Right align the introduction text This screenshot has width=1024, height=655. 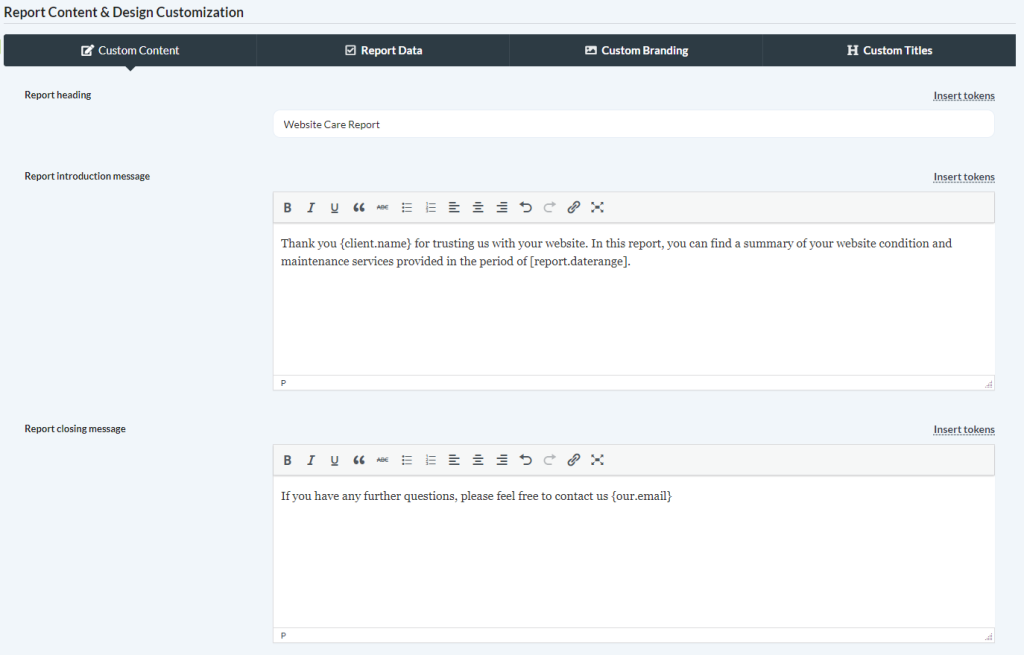501,207
